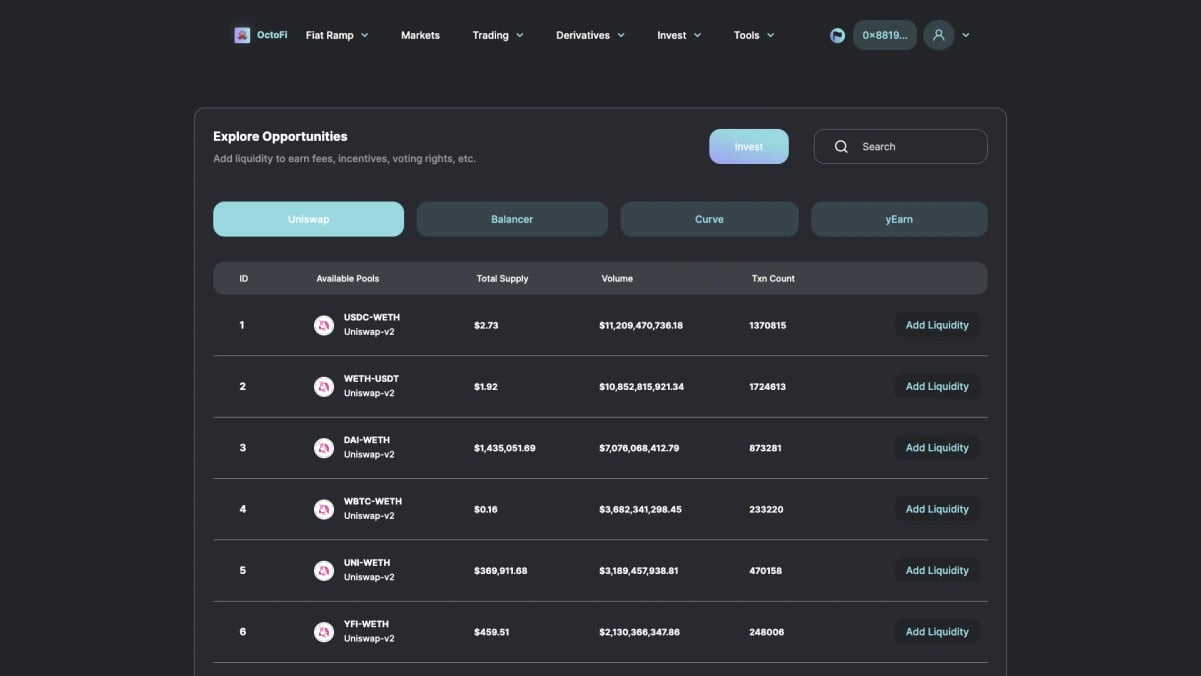Expand the Derivatives dropdown menu
This screenshot has width=1201, height=676.
[x=590, y=35]
